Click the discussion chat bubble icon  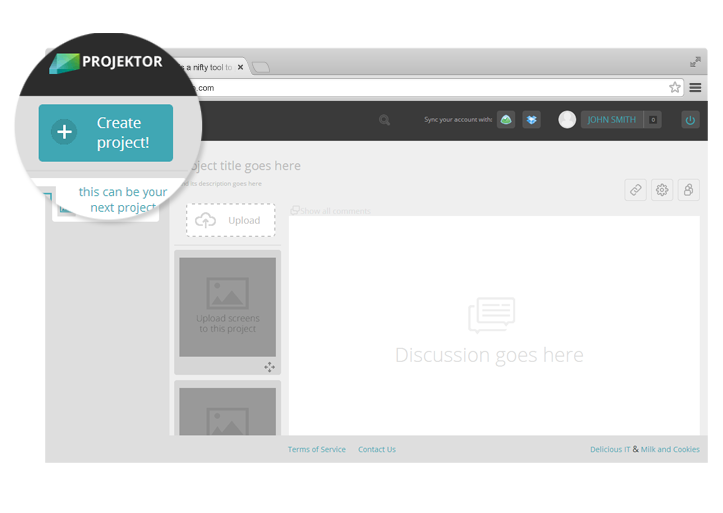[492, 315]
